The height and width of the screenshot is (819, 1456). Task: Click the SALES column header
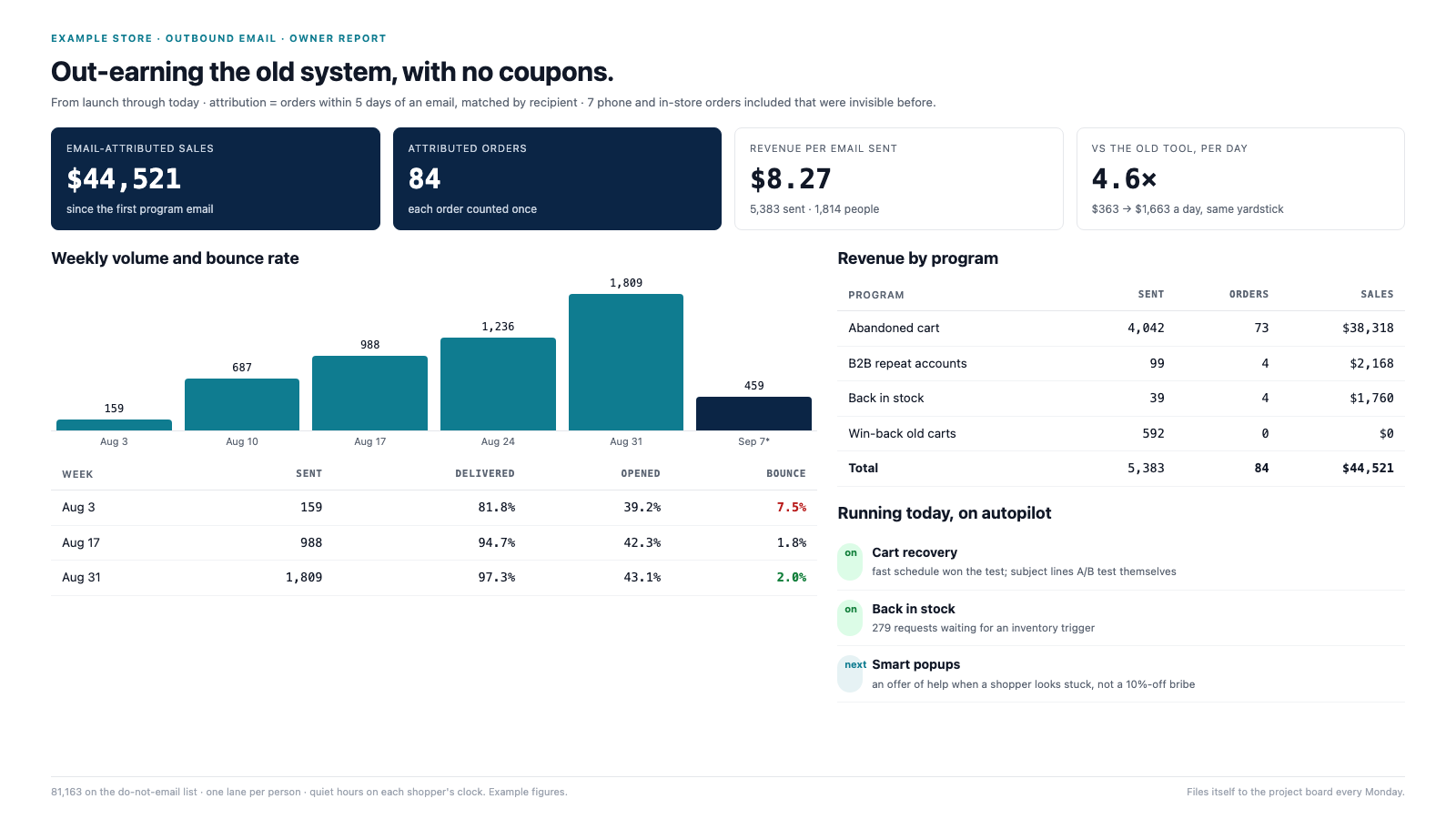pos(1377,294)
